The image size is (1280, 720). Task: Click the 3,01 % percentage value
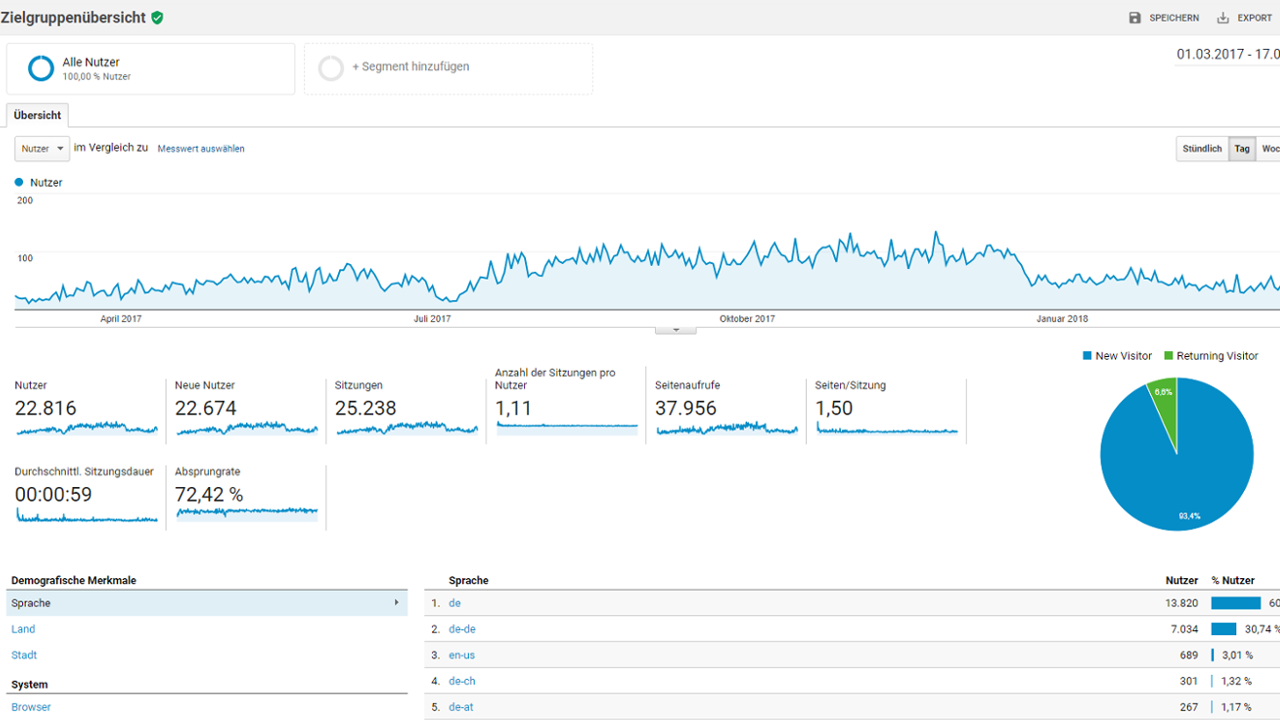point(1235,655)
